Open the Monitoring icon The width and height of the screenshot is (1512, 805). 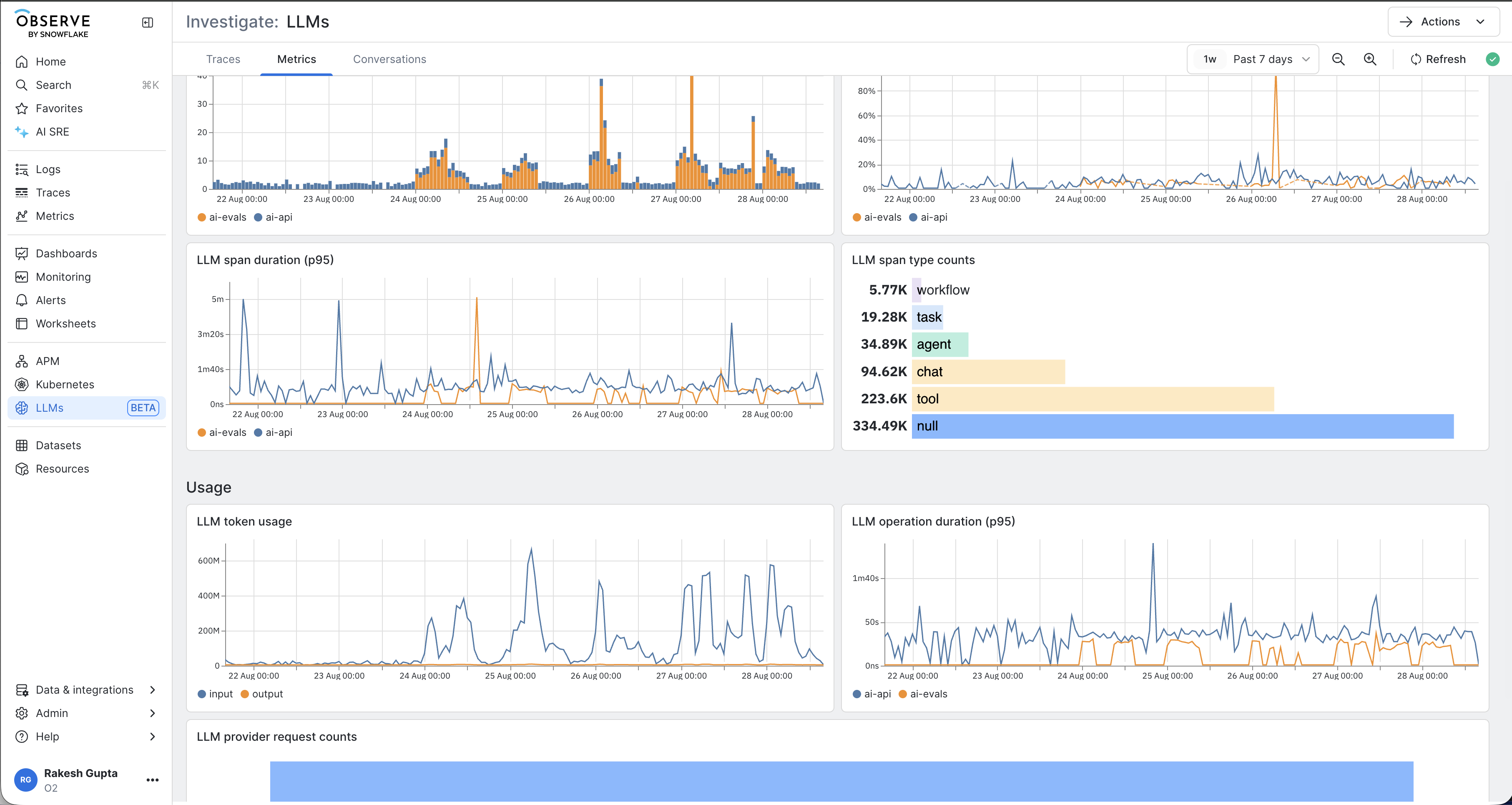tap(22, 277)
